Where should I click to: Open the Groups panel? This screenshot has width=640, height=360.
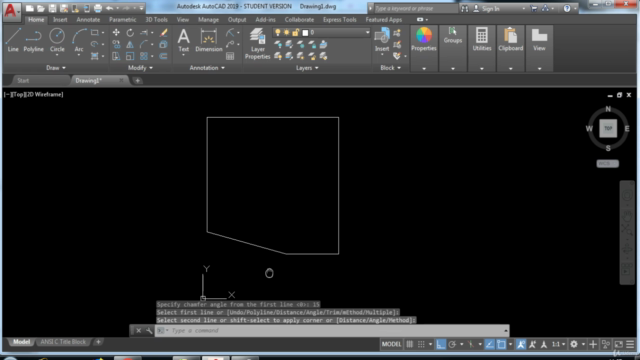click(453, 35)
